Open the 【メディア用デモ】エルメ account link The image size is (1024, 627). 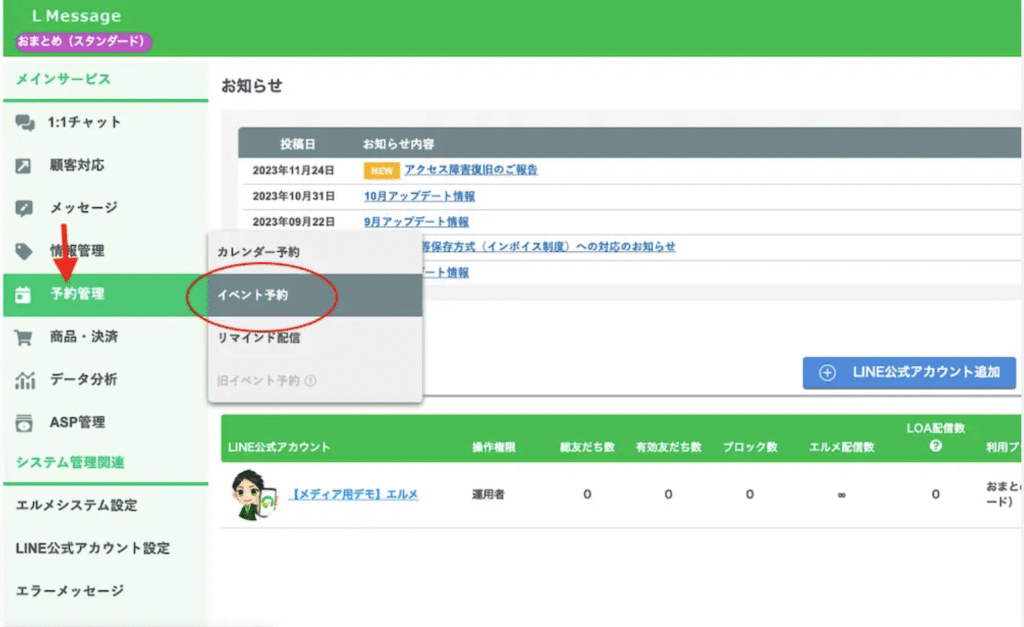tap(354, 494)
